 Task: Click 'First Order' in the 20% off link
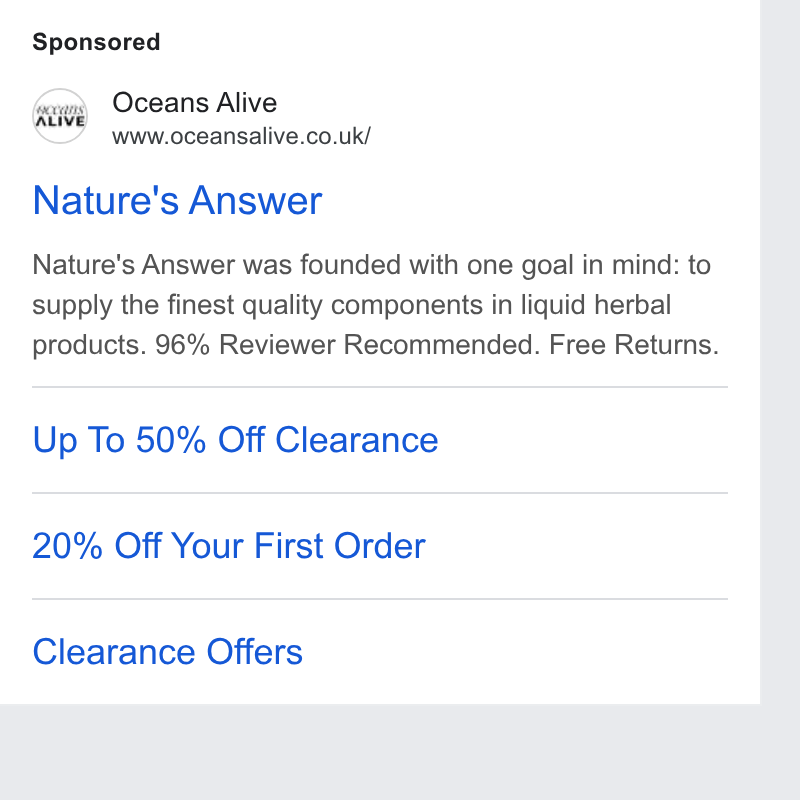340,546
